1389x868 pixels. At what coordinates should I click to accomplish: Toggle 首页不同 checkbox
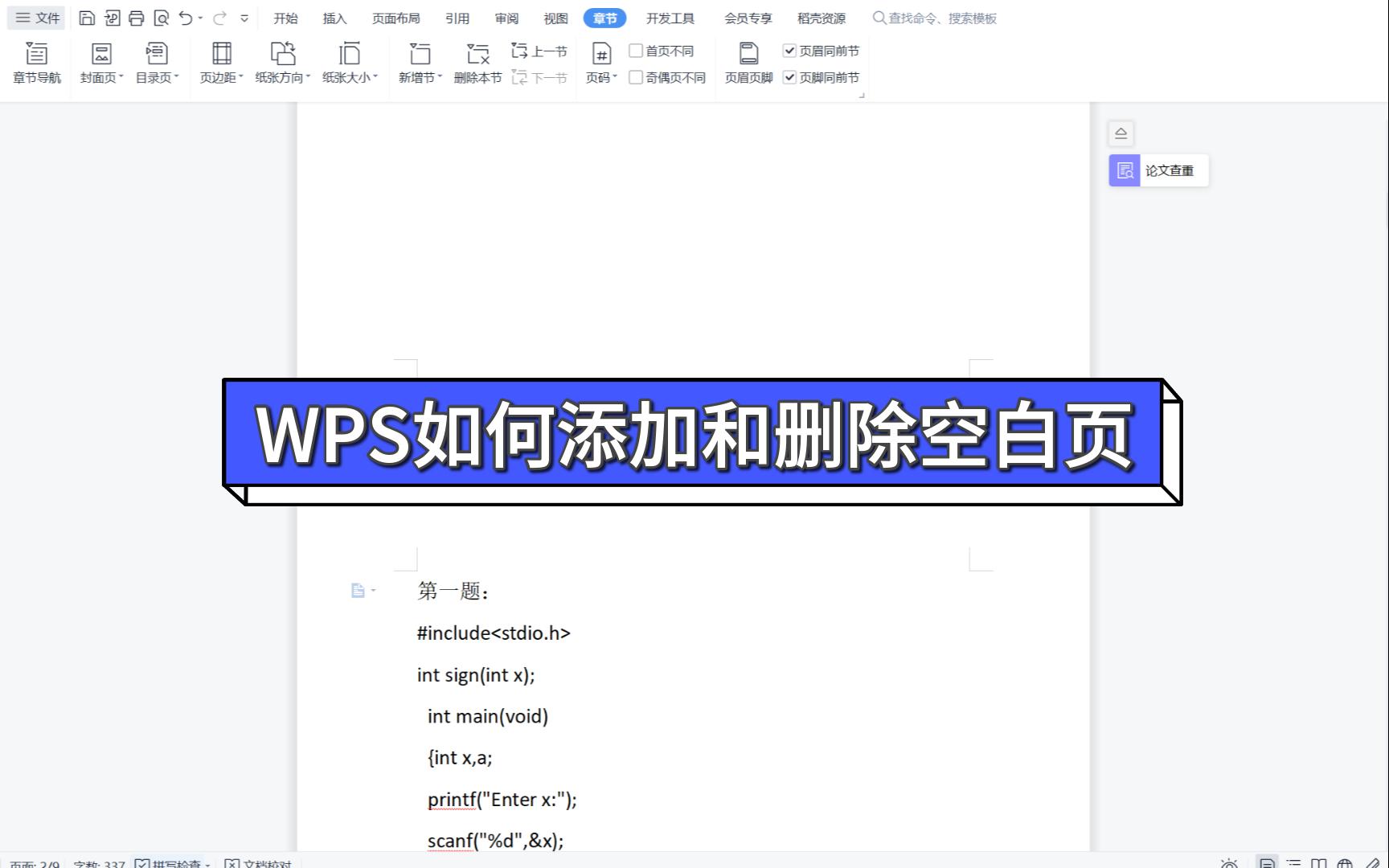[x=636, y=51]
